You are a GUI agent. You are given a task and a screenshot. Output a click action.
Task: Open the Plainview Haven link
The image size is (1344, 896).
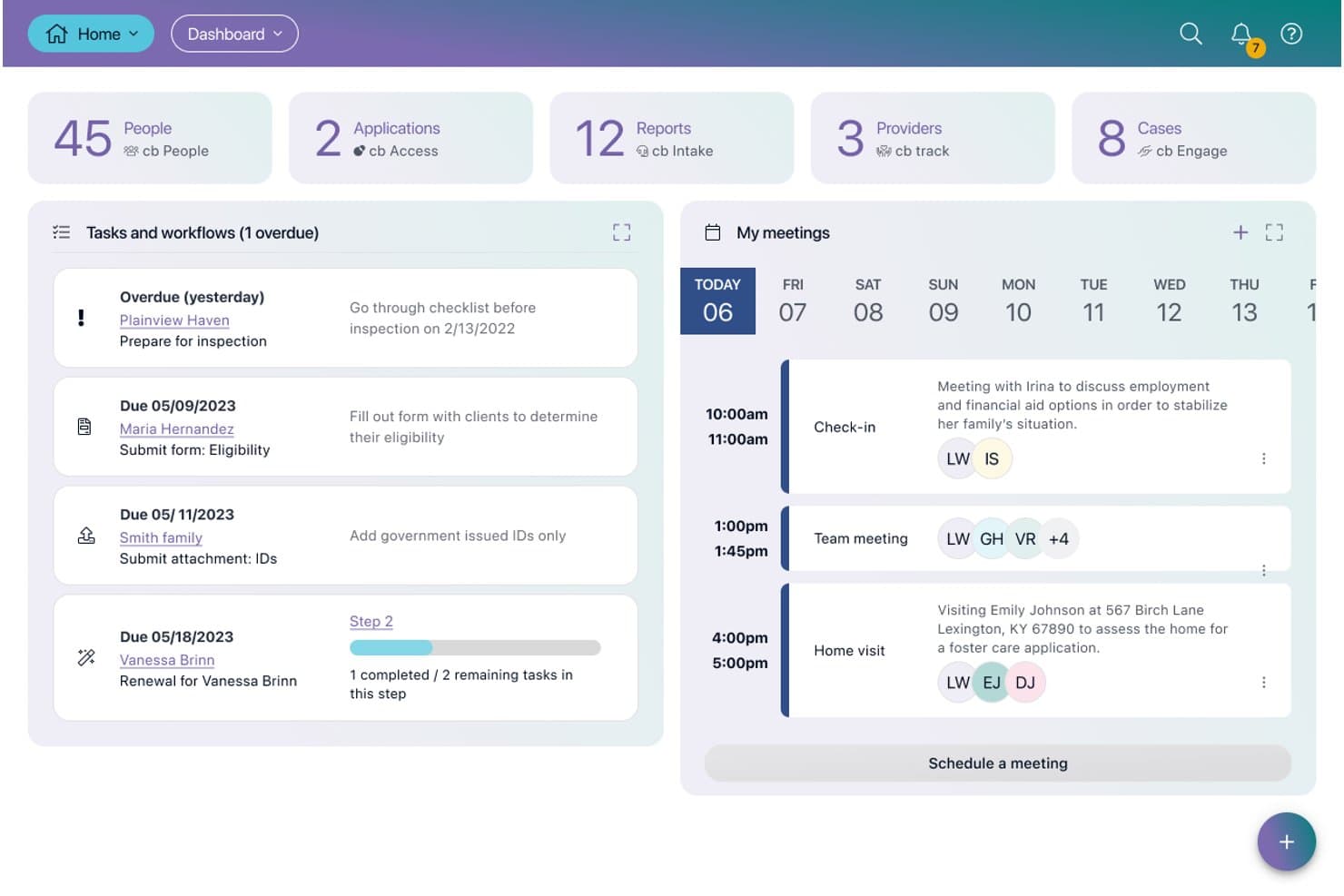click(x=174, y=320)
